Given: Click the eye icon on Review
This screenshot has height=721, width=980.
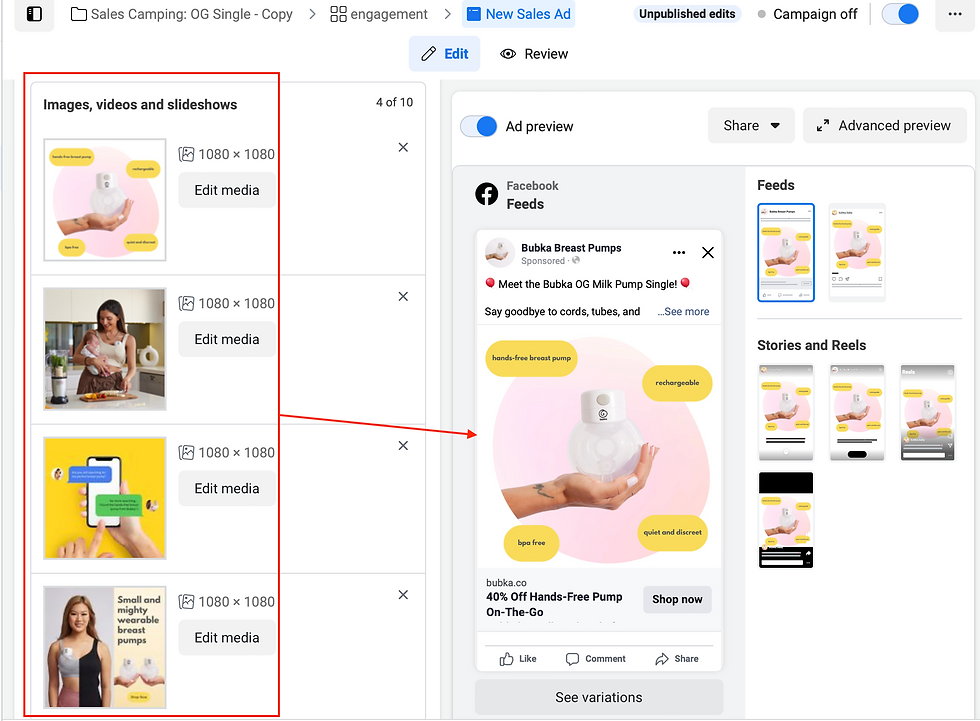Looking at the screenshot, I should pos(508,54).
